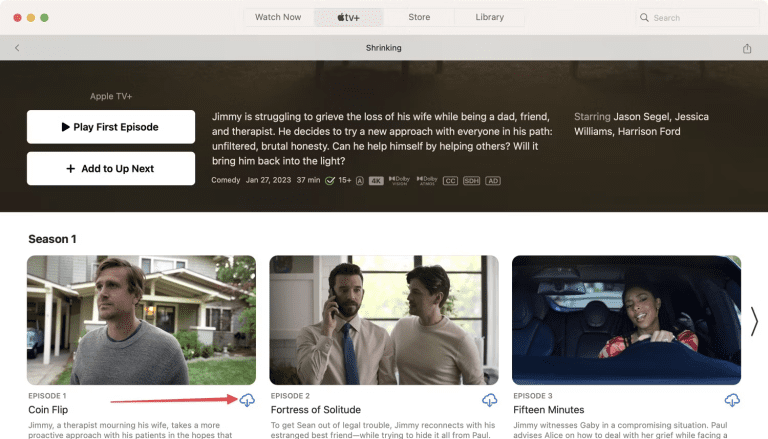The image size is (768, 439).
Task: Download Episode 3 Fifteen Minutes
Action: 732,400
